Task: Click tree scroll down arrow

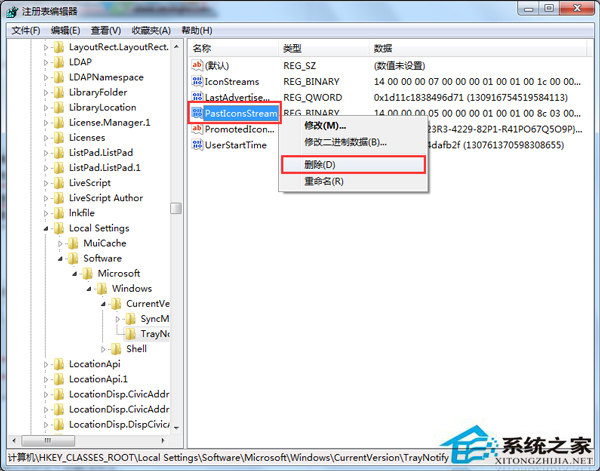Action: pos(176,427)
